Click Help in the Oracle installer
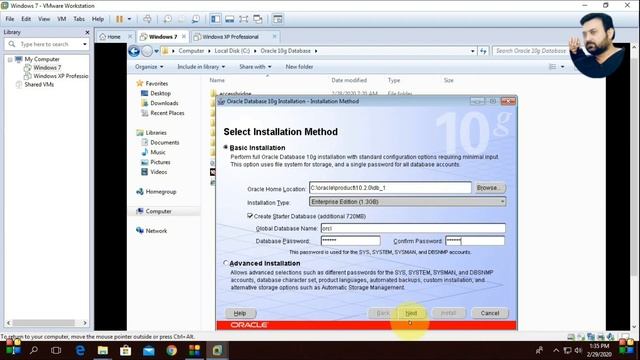Viewport: 640px width, 360px height. pyautogui.click(x=240, y=313)
